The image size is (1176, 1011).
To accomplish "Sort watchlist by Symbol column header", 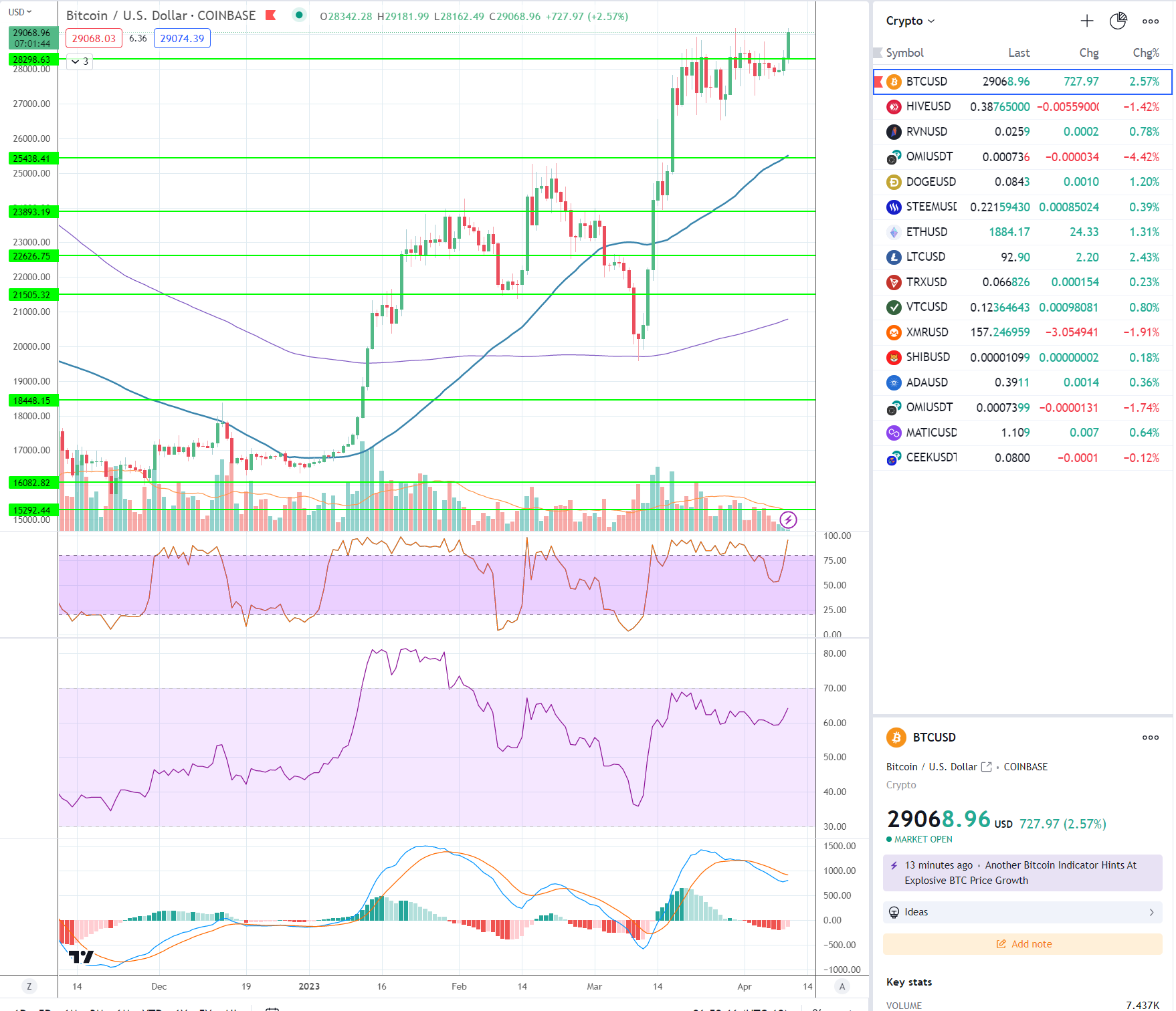I will 904,53.
